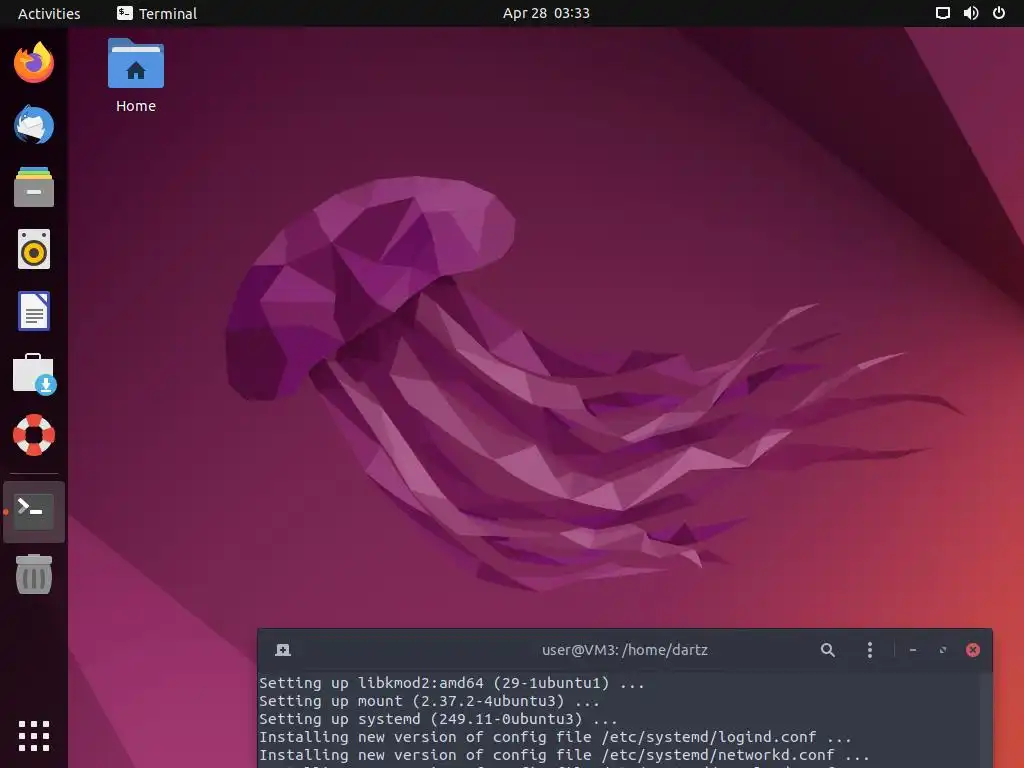Click the line 'Setting up libkmod2:amd64'
The width and height of the screenshot is (1024, 768).
(x=452, y=683)
